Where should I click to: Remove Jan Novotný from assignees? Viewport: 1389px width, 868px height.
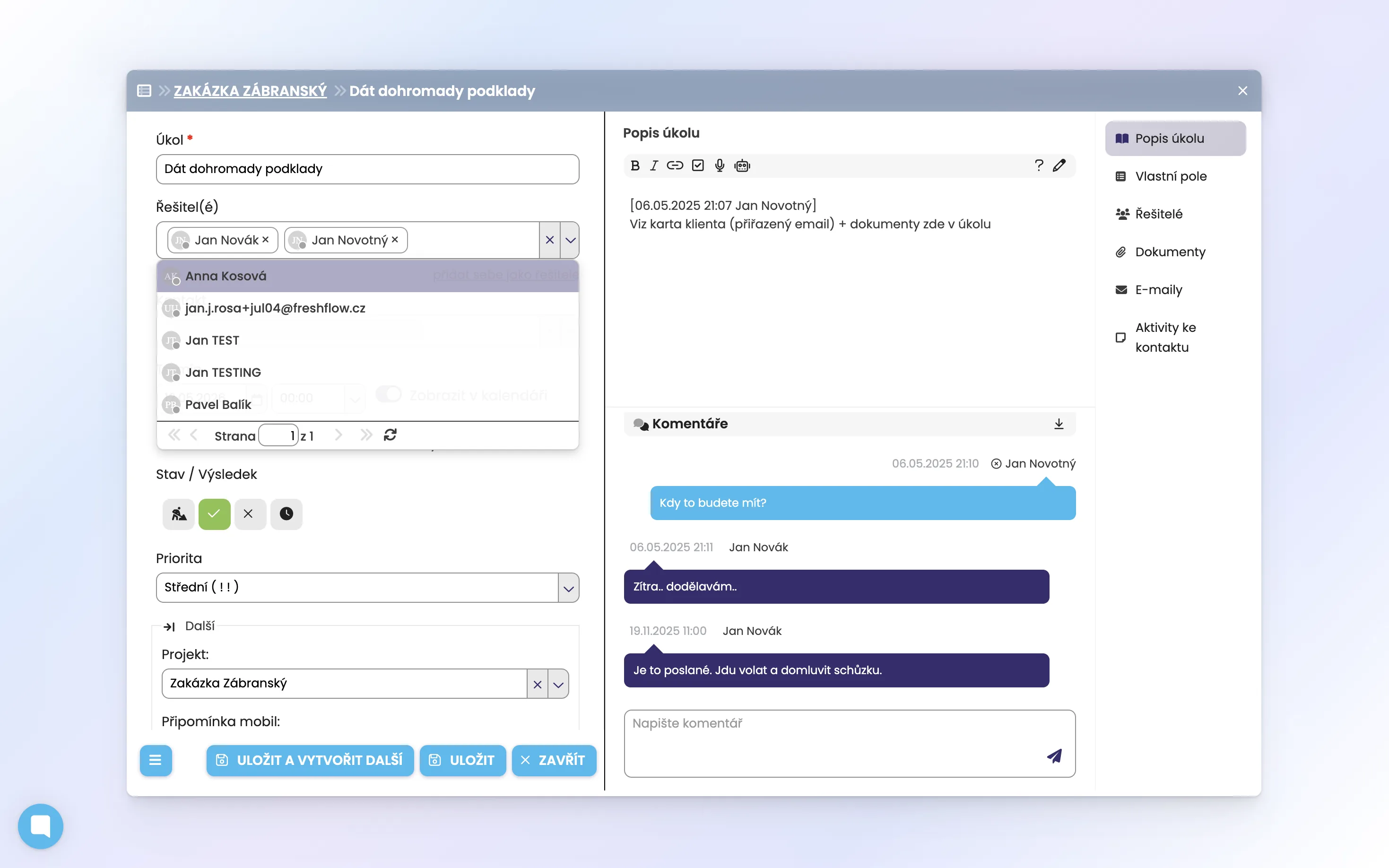pyautogui.click(x=395, y=240)
